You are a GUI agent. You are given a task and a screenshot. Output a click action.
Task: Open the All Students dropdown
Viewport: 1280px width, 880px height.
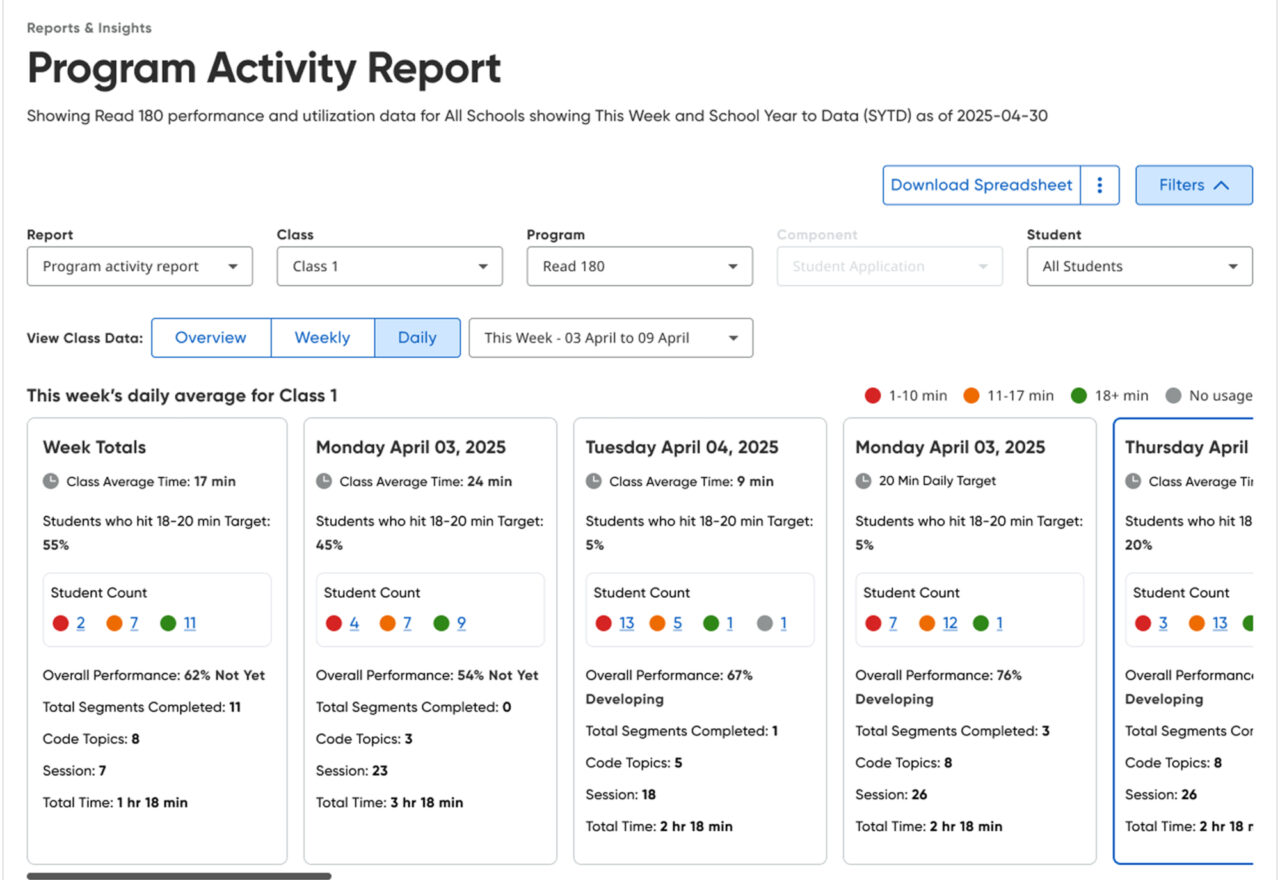(x=1140, y=267)
